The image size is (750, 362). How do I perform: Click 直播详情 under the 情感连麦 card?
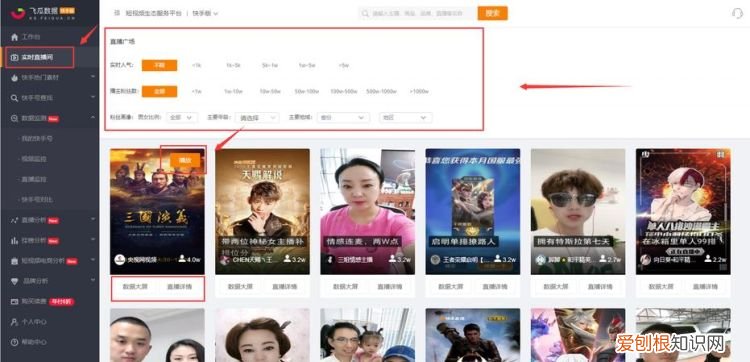pyautogui.click(x=389, y=287)
